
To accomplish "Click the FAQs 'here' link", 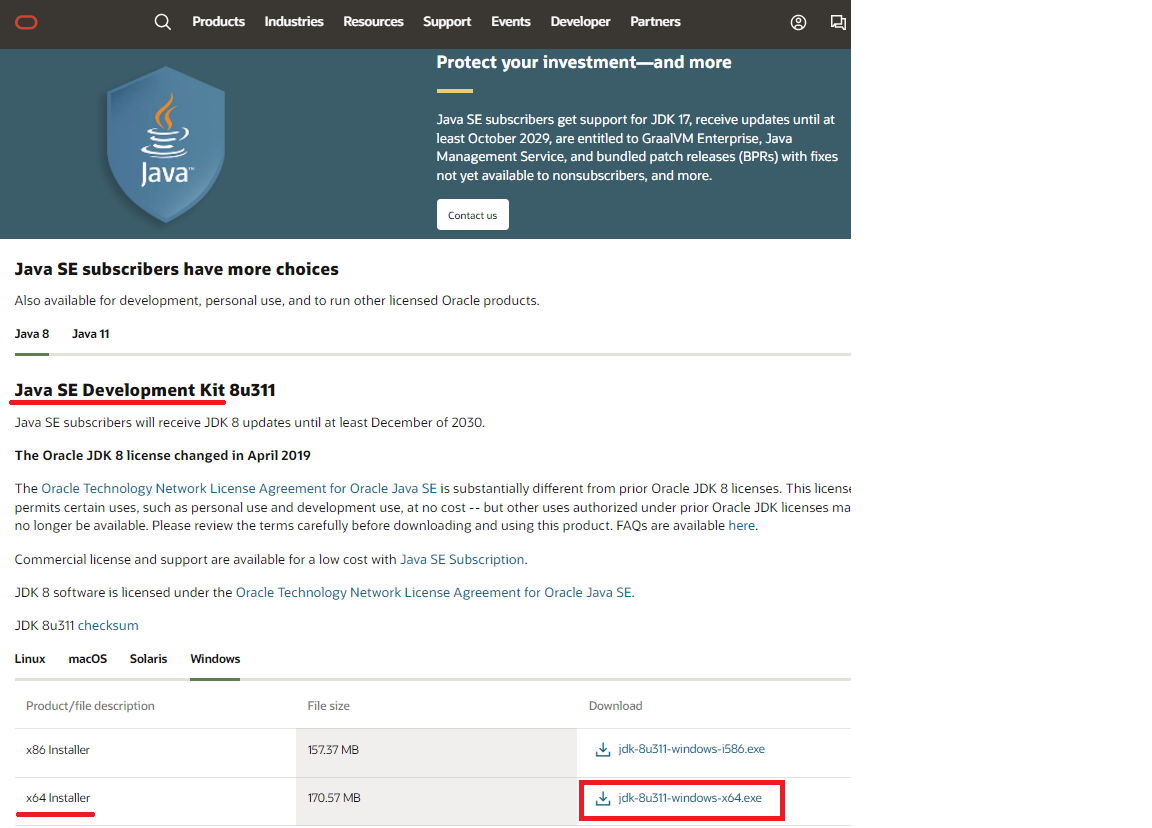I will (x=741, y=526).
